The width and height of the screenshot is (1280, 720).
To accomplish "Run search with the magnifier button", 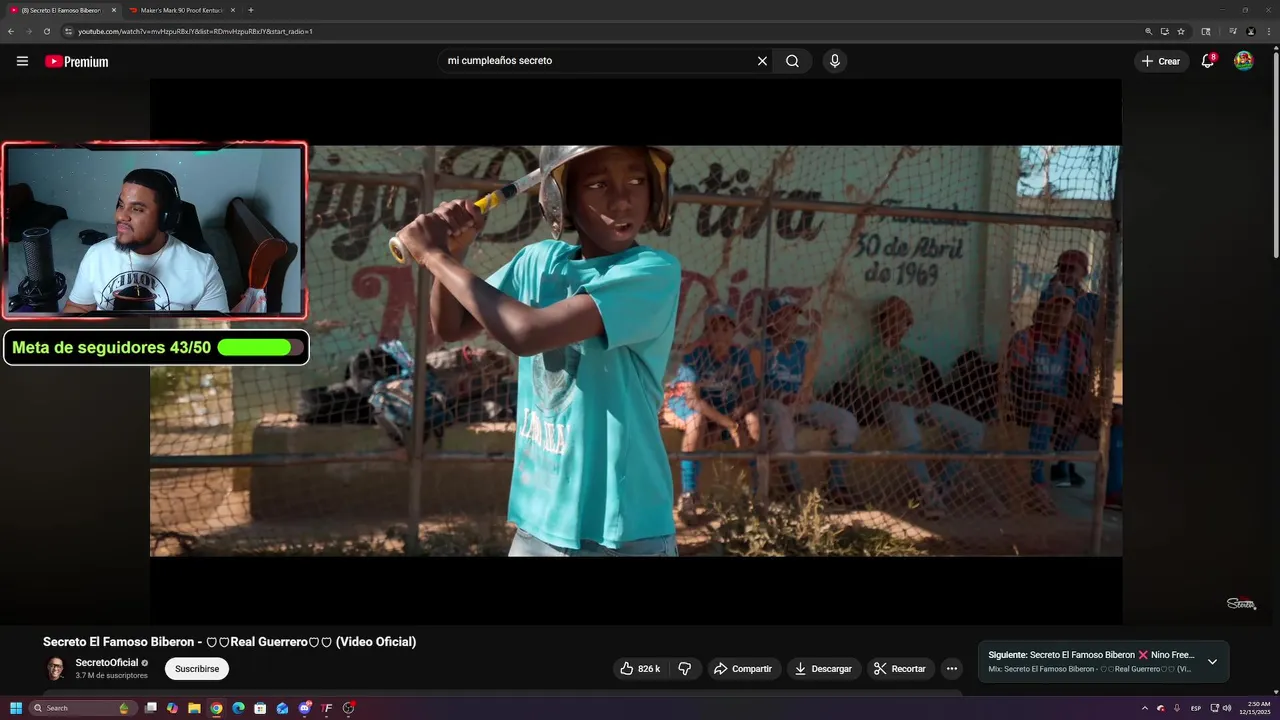I will click(792, 61).
